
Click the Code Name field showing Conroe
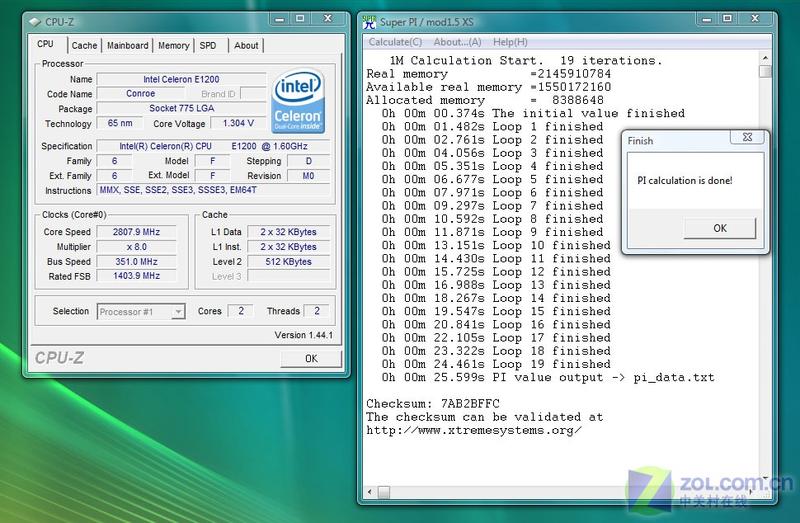(140, 93)
